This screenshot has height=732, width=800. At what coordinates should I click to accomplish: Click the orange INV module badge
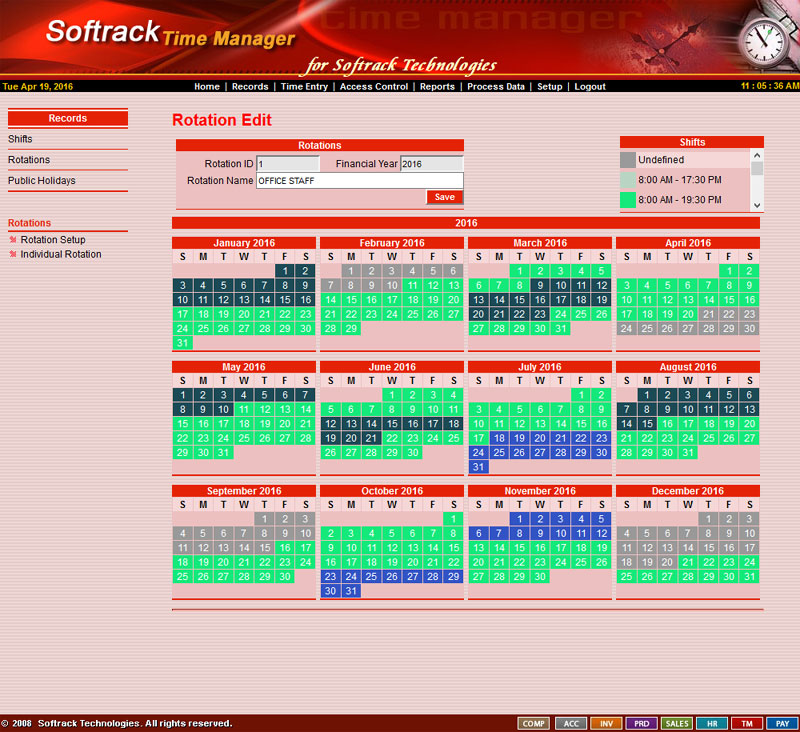click(x=606, y=723)
